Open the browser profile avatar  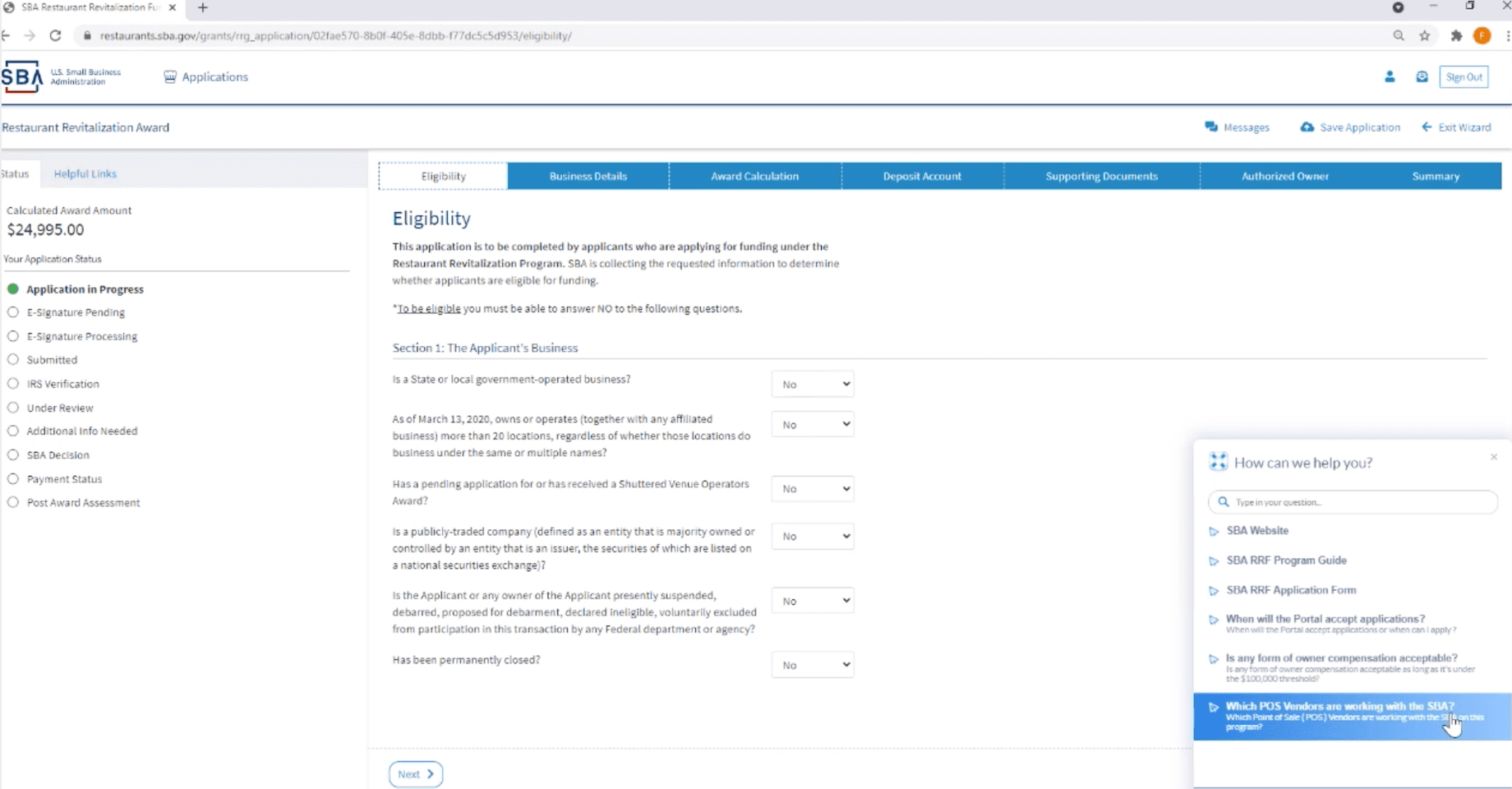pos(1482,35)
